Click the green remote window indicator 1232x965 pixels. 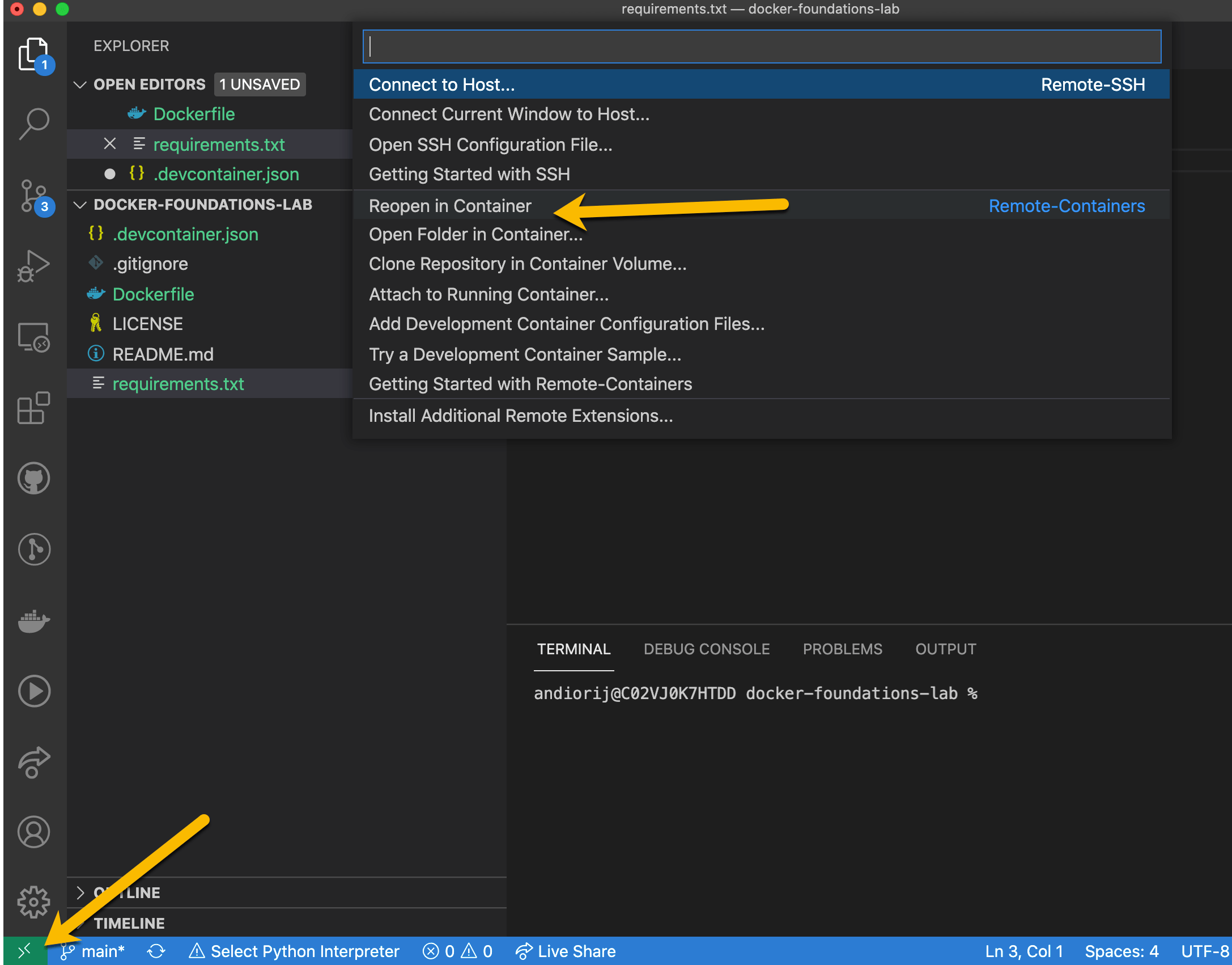click(x=24, y=951)
